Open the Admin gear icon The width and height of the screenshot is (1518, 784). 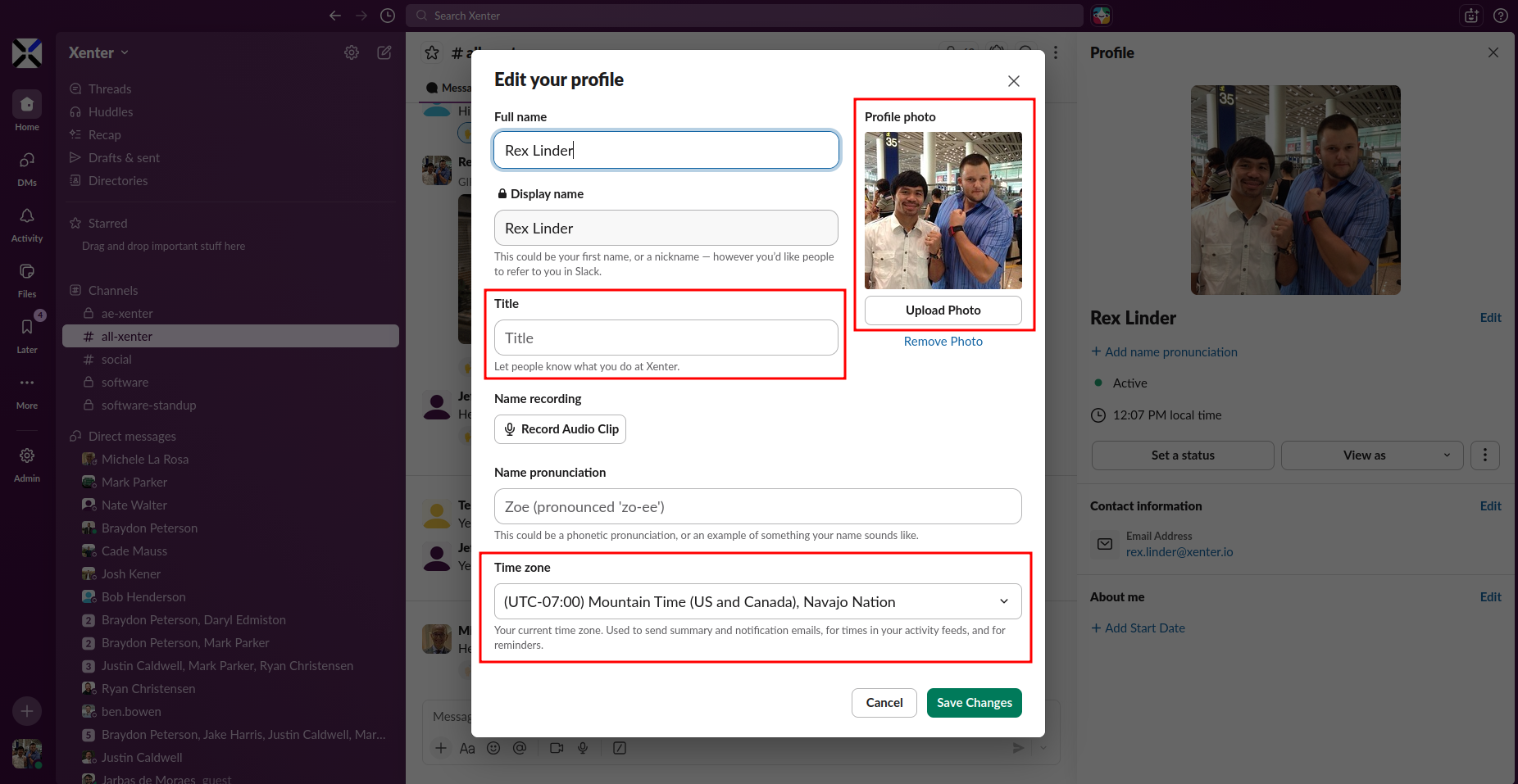point(27,456)
